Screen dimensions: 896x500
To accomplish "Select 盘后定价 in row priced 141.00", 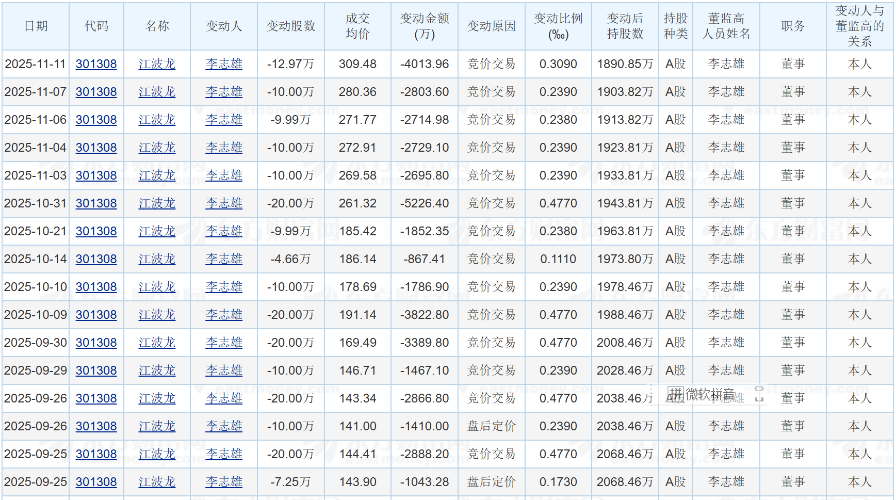I will [x=491, y=426].
